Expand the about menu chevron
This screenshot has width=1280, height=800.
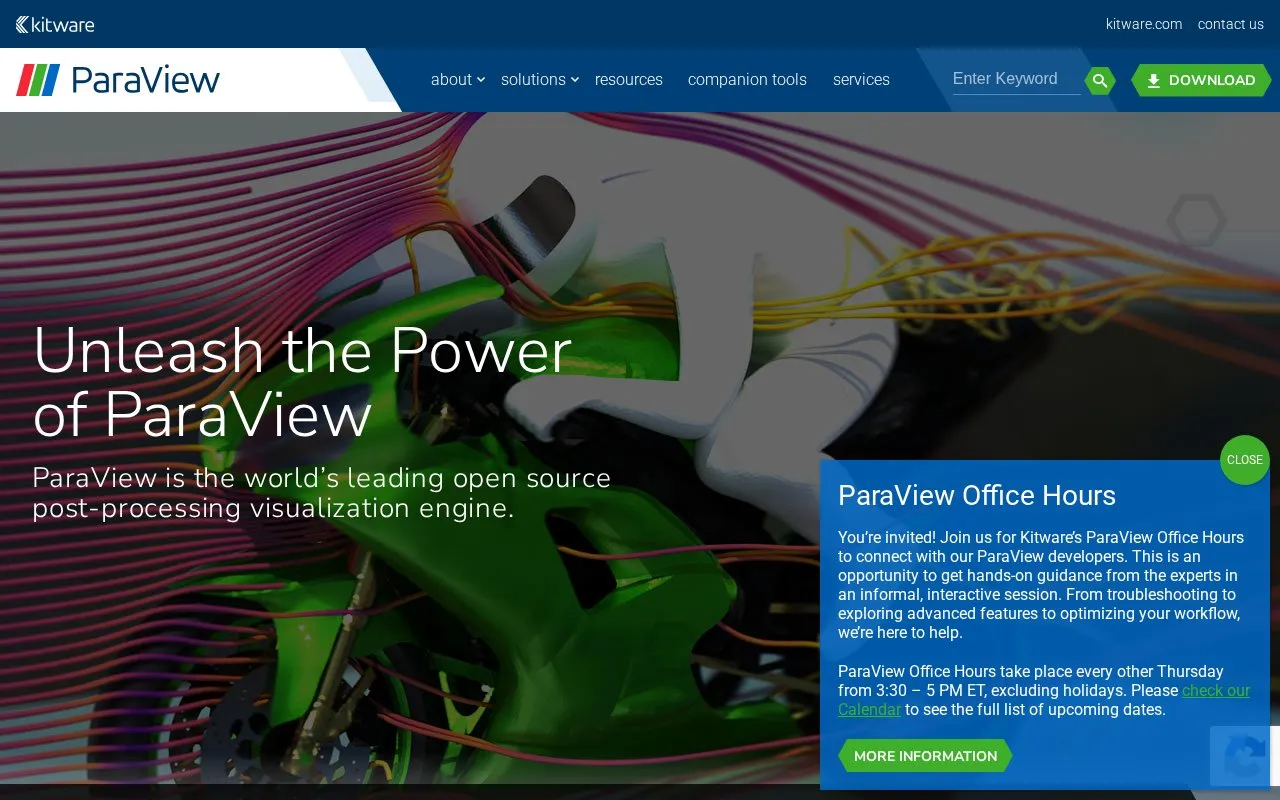click(481, 80)
